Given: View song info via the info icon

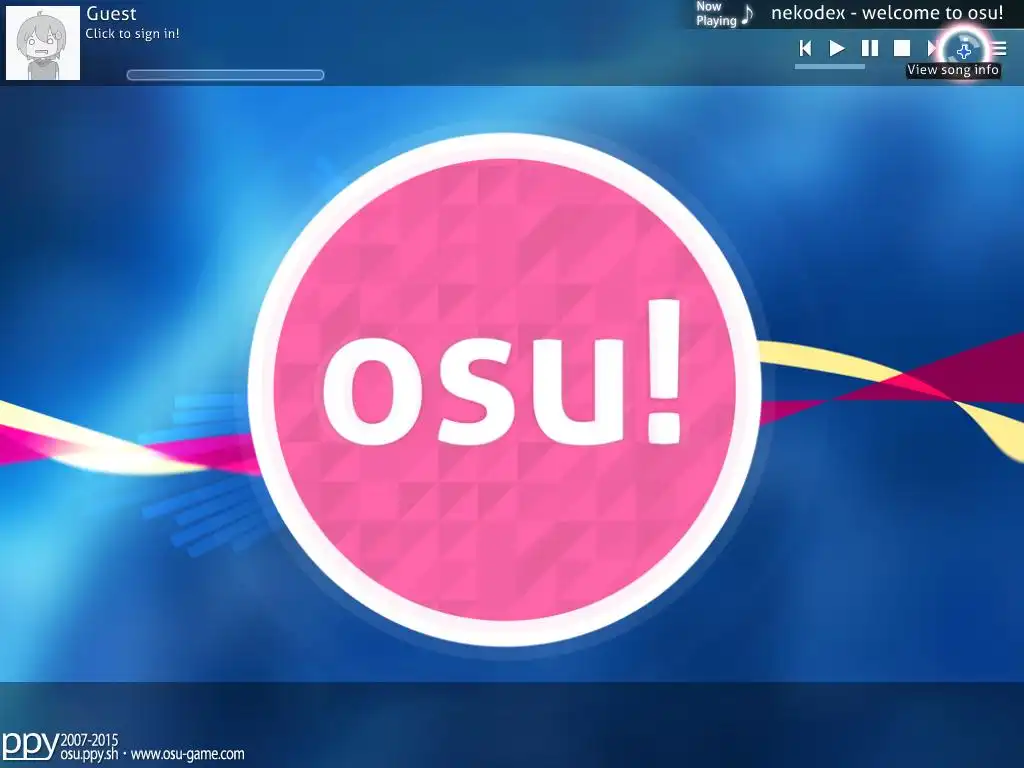Looking at the screenshot, I should coord(965,48).
